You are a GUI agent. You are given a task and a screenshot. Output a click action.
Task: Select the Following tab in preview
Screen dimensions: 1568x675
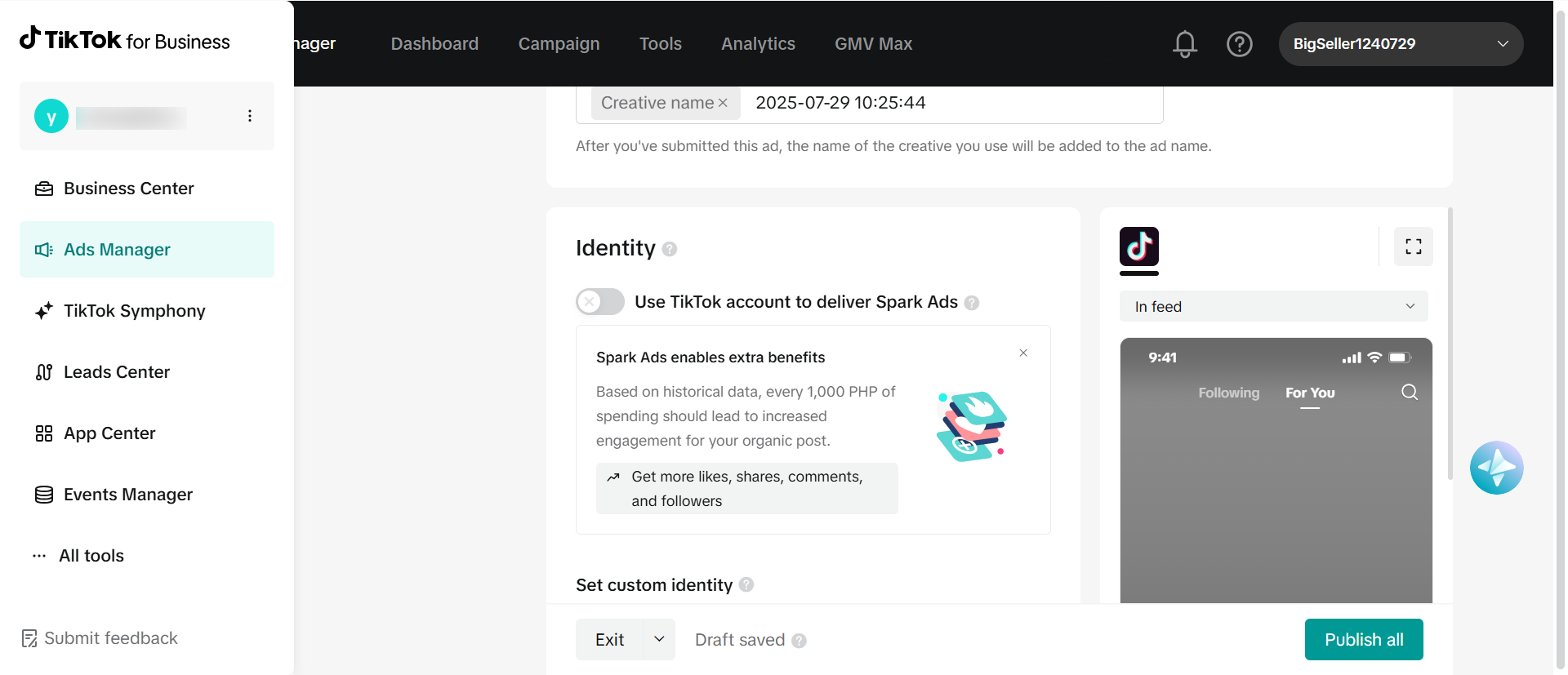point(1228,393)
